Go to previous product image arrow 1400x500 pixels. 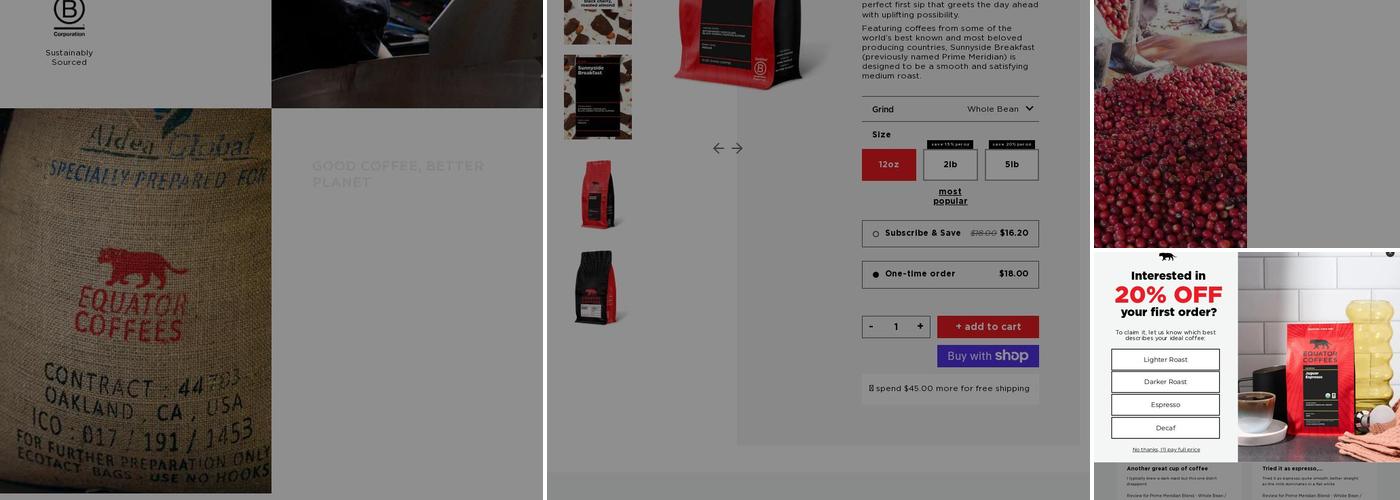(x=718, y=148)
